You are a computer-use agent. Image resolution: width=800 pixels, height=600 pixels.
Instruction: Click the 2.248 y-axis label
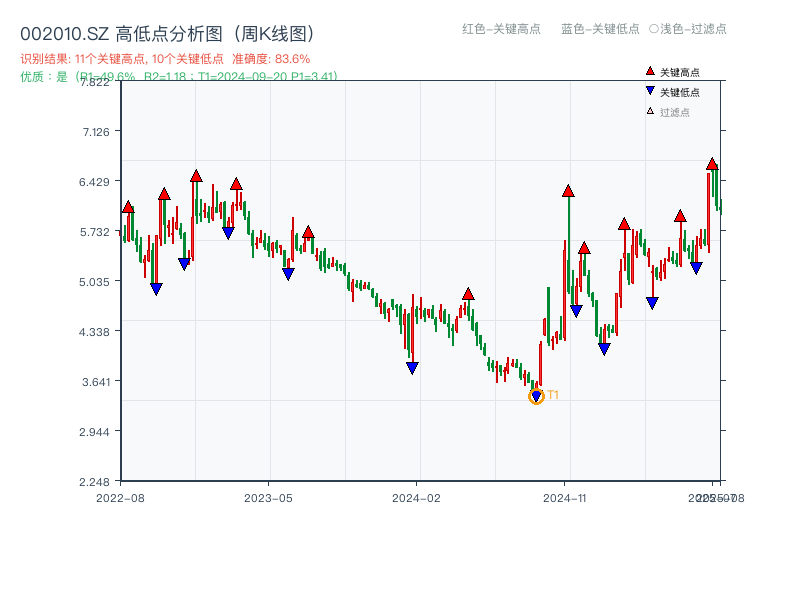pyautogui.click(x=94, y=482)
